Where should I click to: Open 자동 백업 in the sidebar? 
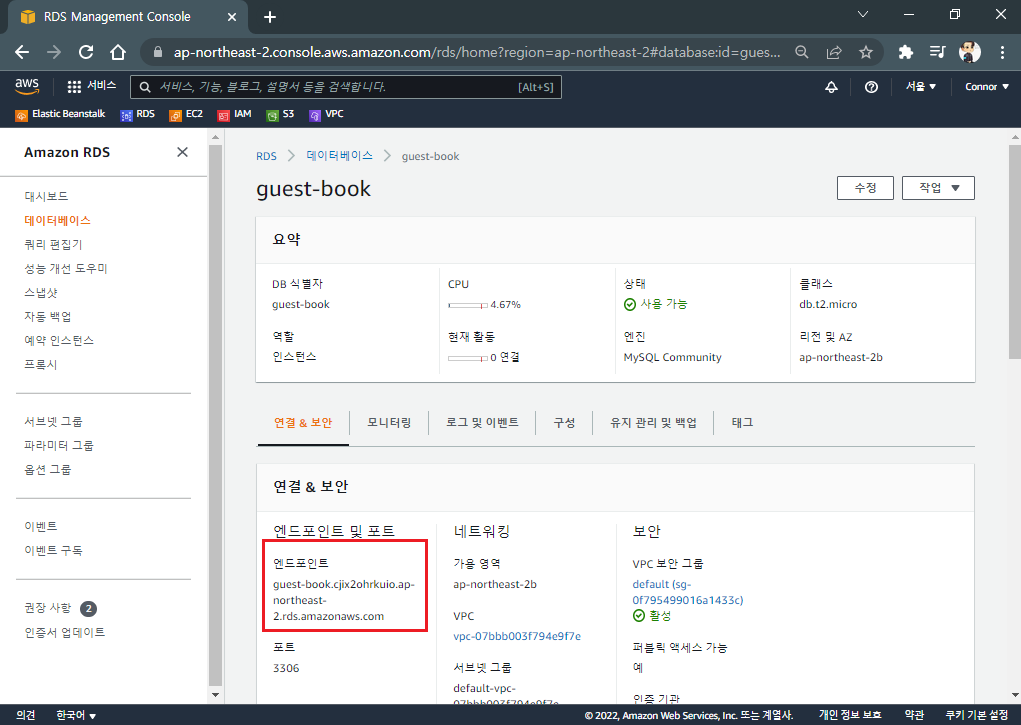point(48,317)
